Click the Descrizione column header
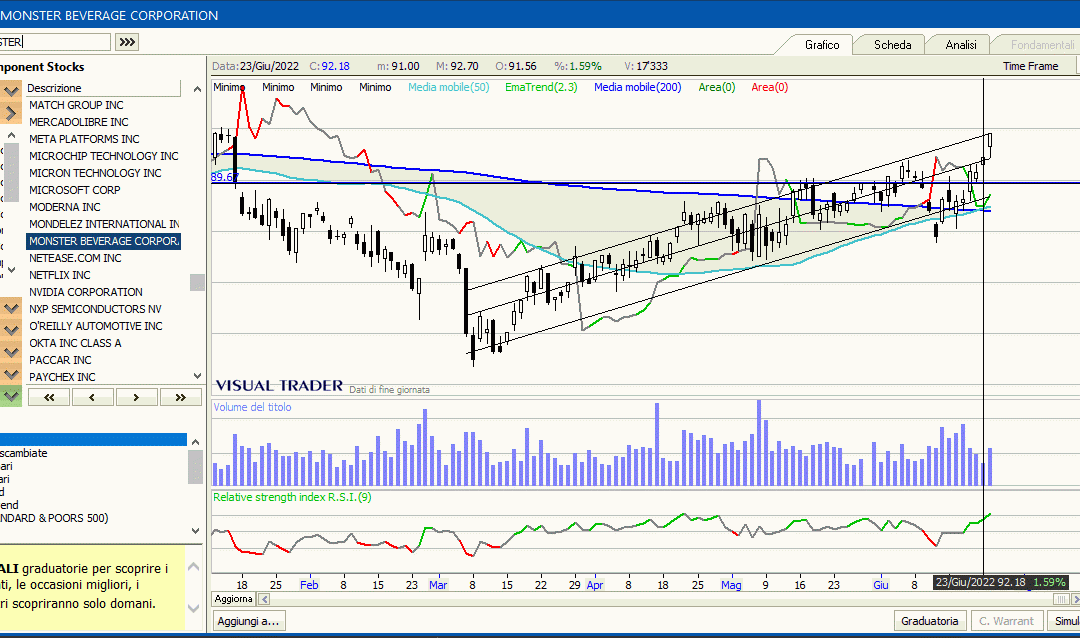Screen dimensions: 1080x638 tap(103, 88)
